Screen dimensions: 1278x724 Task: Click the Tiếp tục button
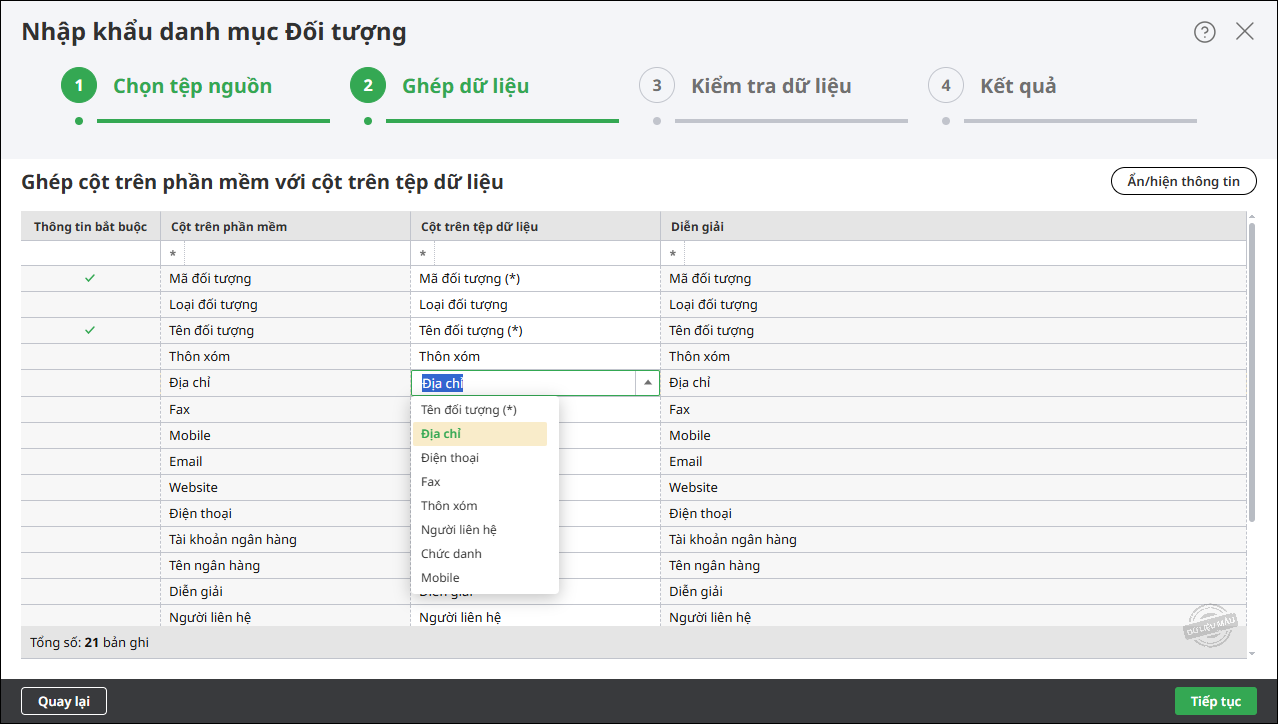[x=1216, y=701]
